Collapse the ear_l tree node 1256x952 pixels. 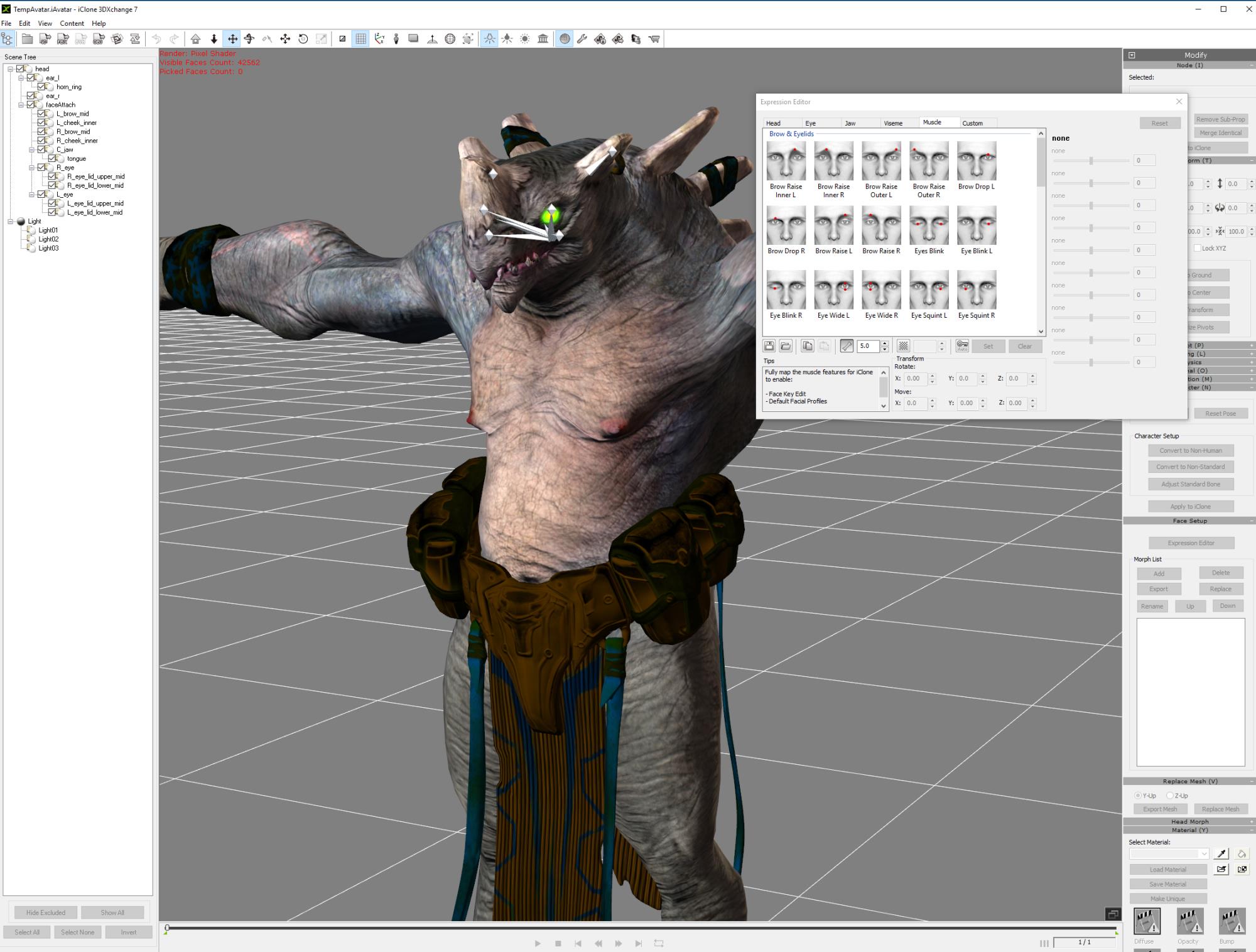point(21,78)
